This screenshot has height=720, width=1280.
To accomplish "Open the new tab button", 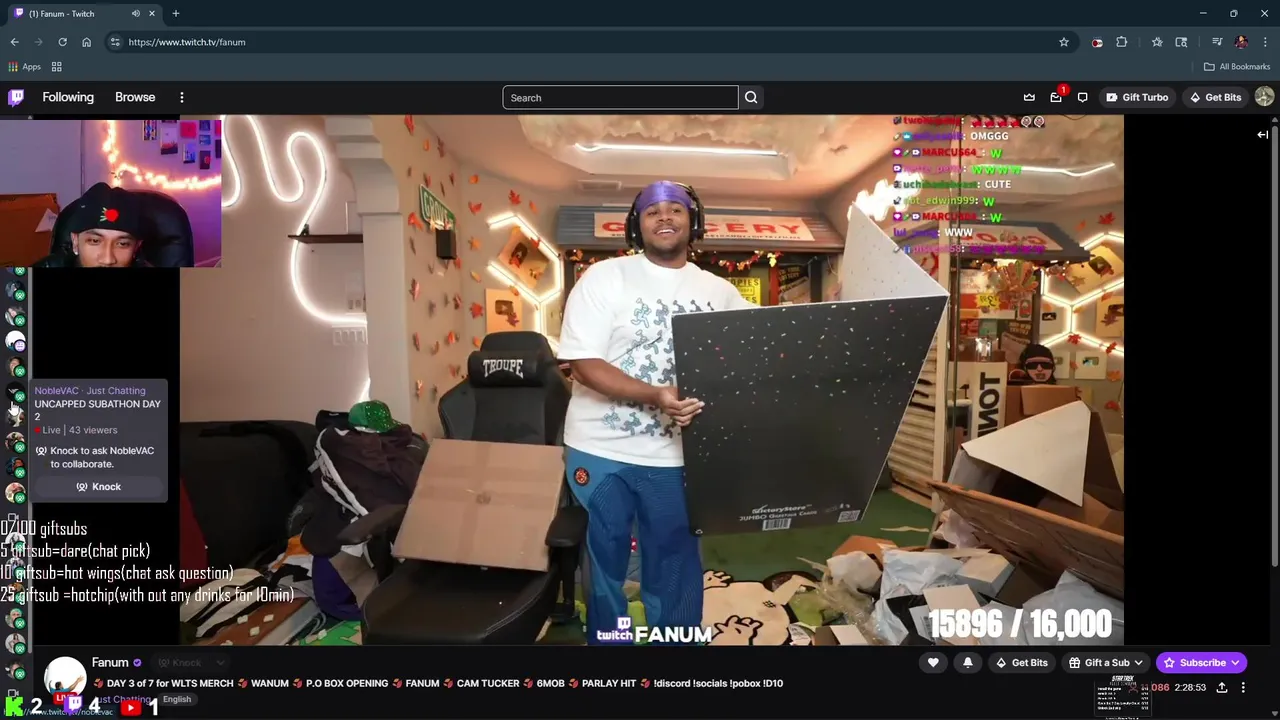I will point(175,13).
